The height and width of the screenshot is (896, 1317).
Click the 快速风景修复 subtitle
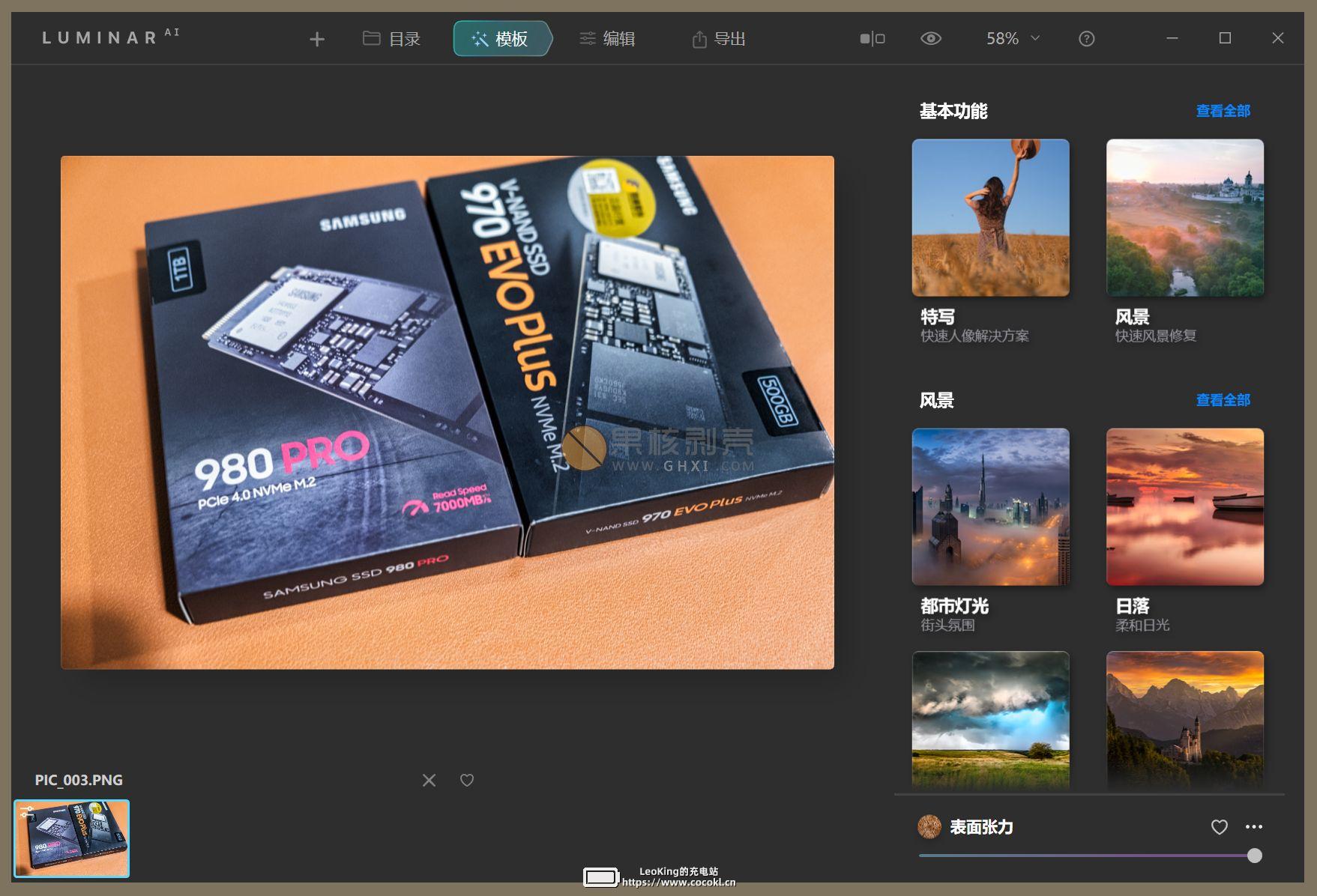point(1156,336)
